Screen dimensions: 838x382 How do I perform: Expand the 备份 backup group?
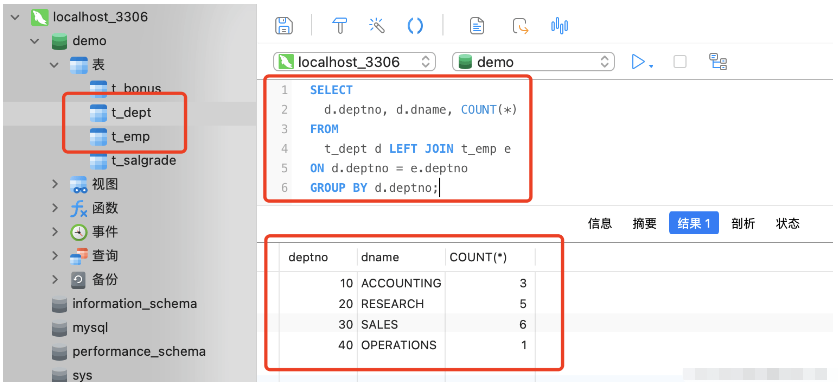click(x=55, y=279)
